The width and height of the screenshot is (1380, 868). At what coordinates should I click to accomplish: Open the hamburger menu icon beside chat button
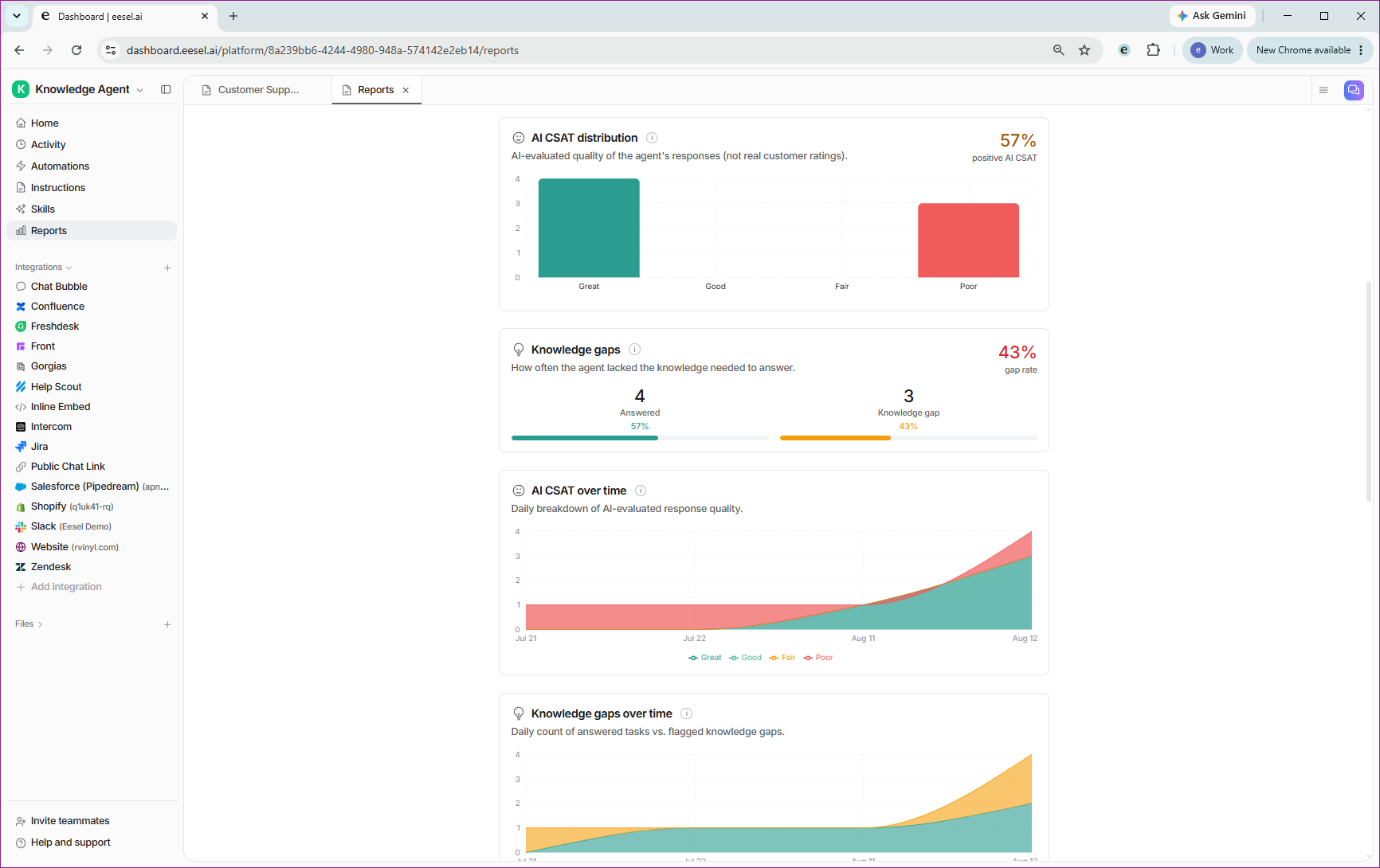point(1323,90)
